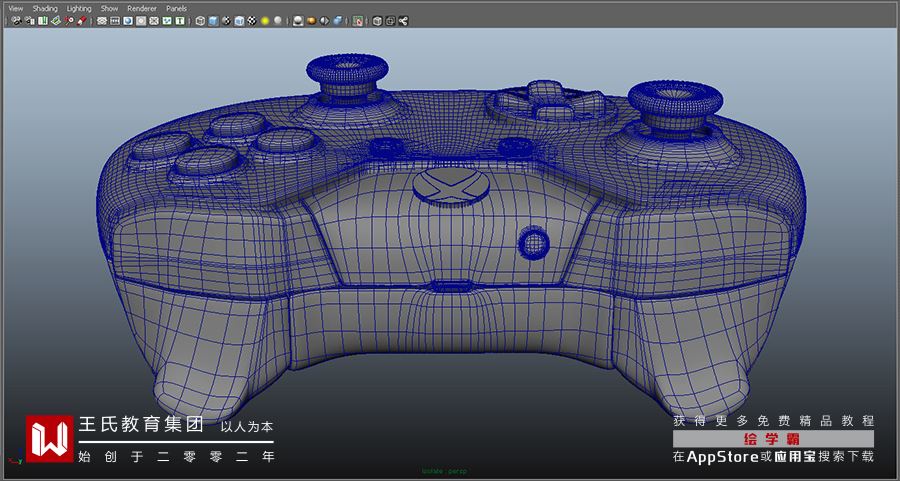Image resolution: width=900 pixels, height=481 pixels.
Task: Collapse toolbar handle left of Select Camera
Action: click(x=7, y=21)
